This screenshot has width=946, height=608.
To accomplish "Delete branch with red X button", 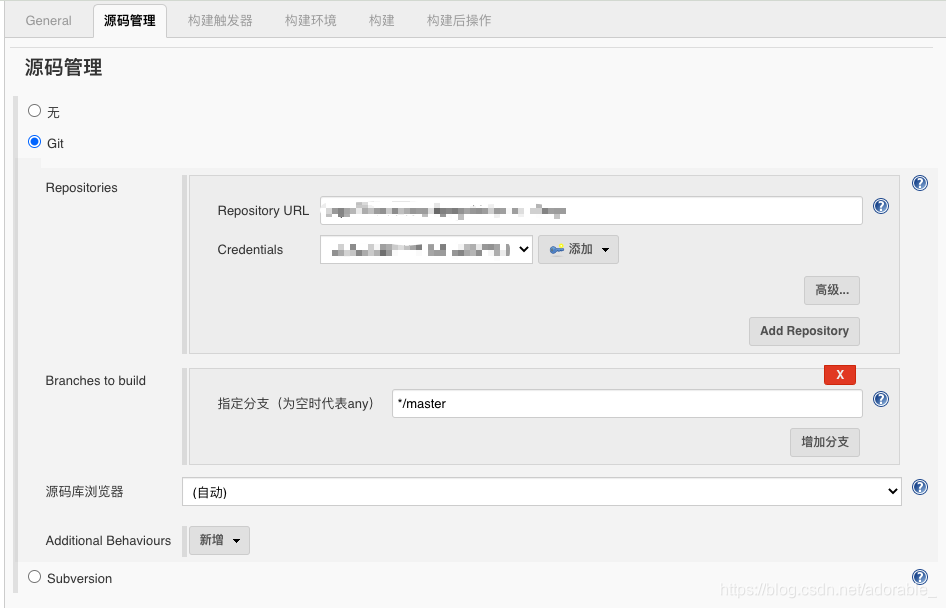I will coord(840,375).
